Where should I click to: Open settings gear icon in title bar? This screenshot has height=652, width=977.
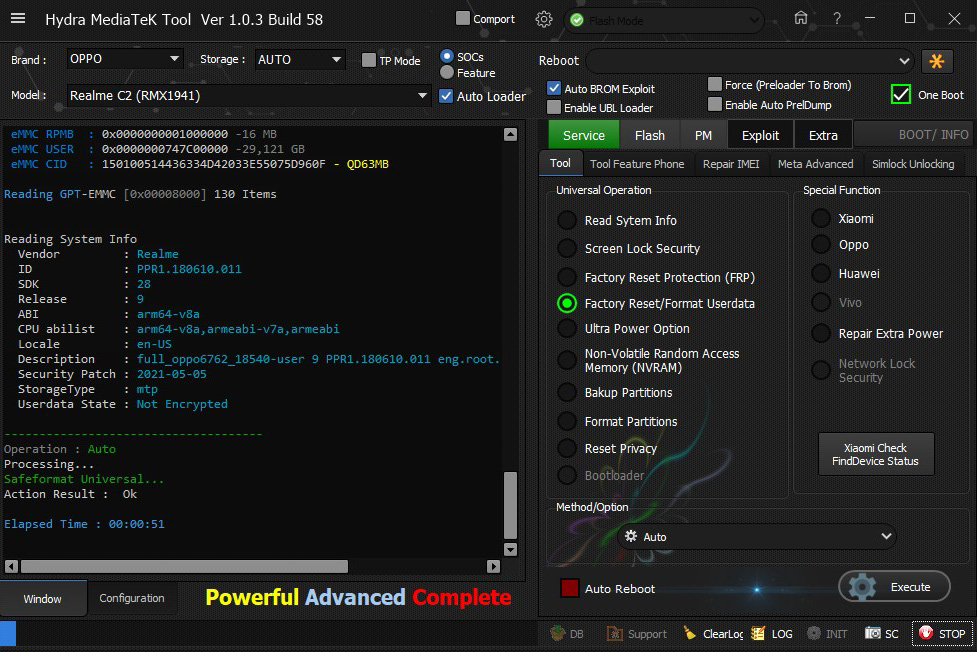coord(544,19)
